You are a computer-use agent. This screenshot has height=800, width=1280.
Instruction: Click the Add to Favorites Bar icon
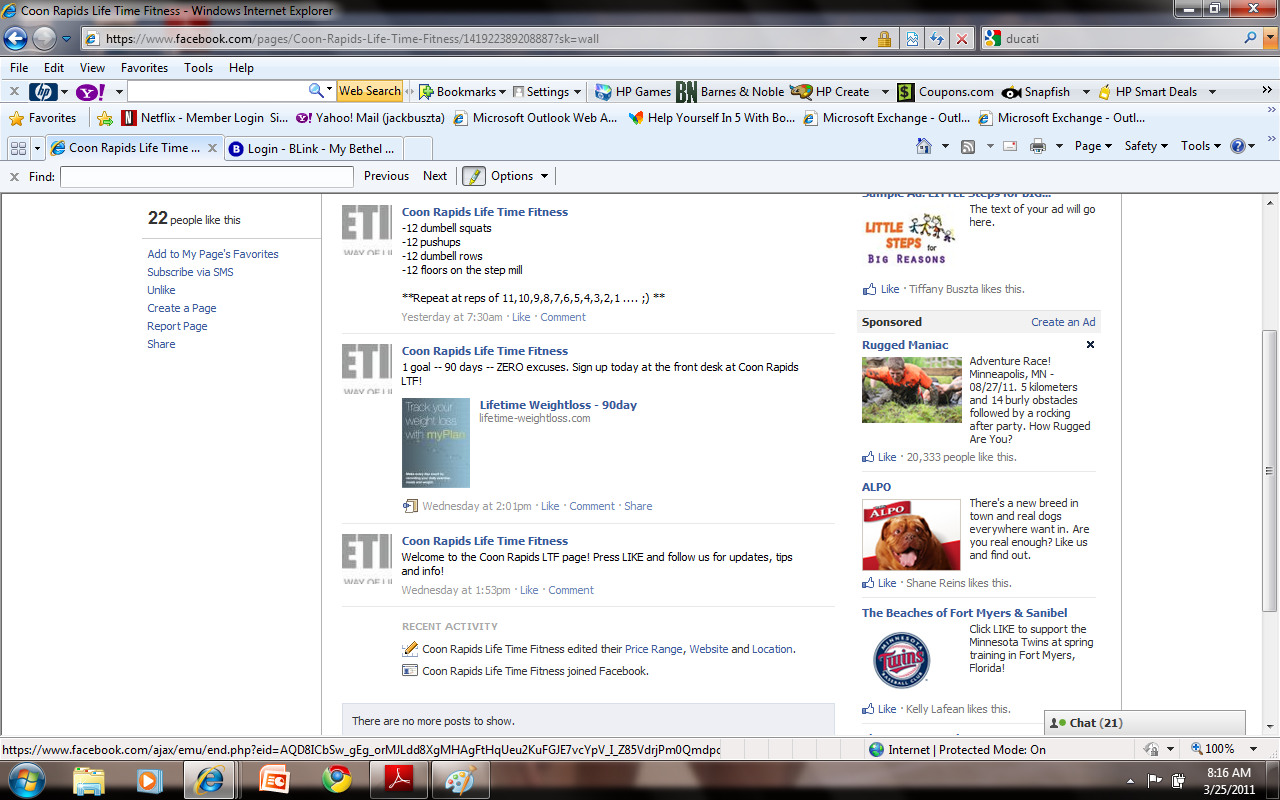tap(105, 118)
